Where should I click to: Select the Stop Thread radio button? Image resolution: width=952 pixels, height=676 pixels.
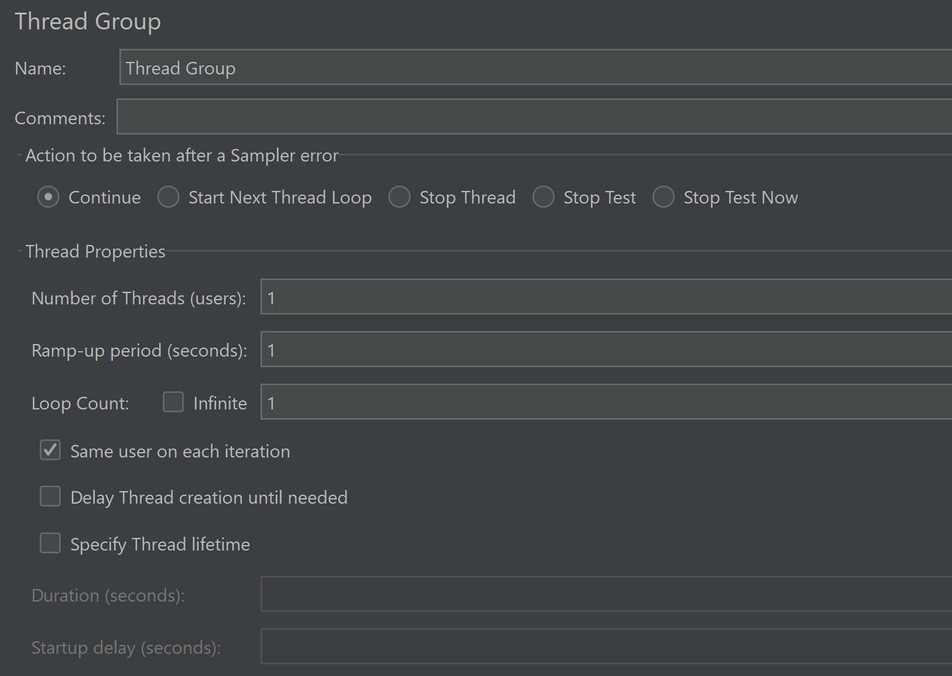click(x=399, y=197)
